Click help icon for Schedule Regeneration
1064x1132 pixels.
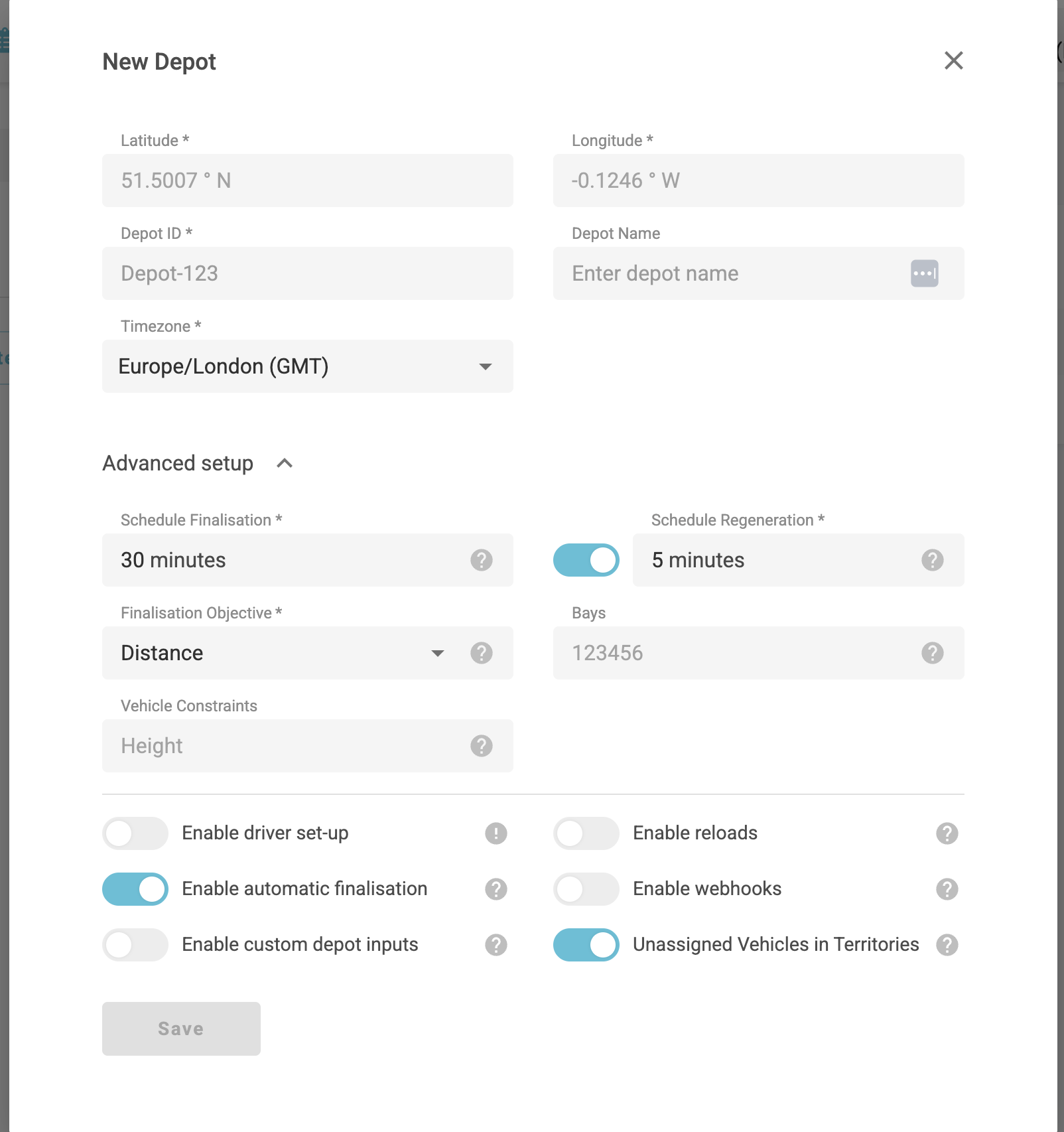[x=932, y=560]
